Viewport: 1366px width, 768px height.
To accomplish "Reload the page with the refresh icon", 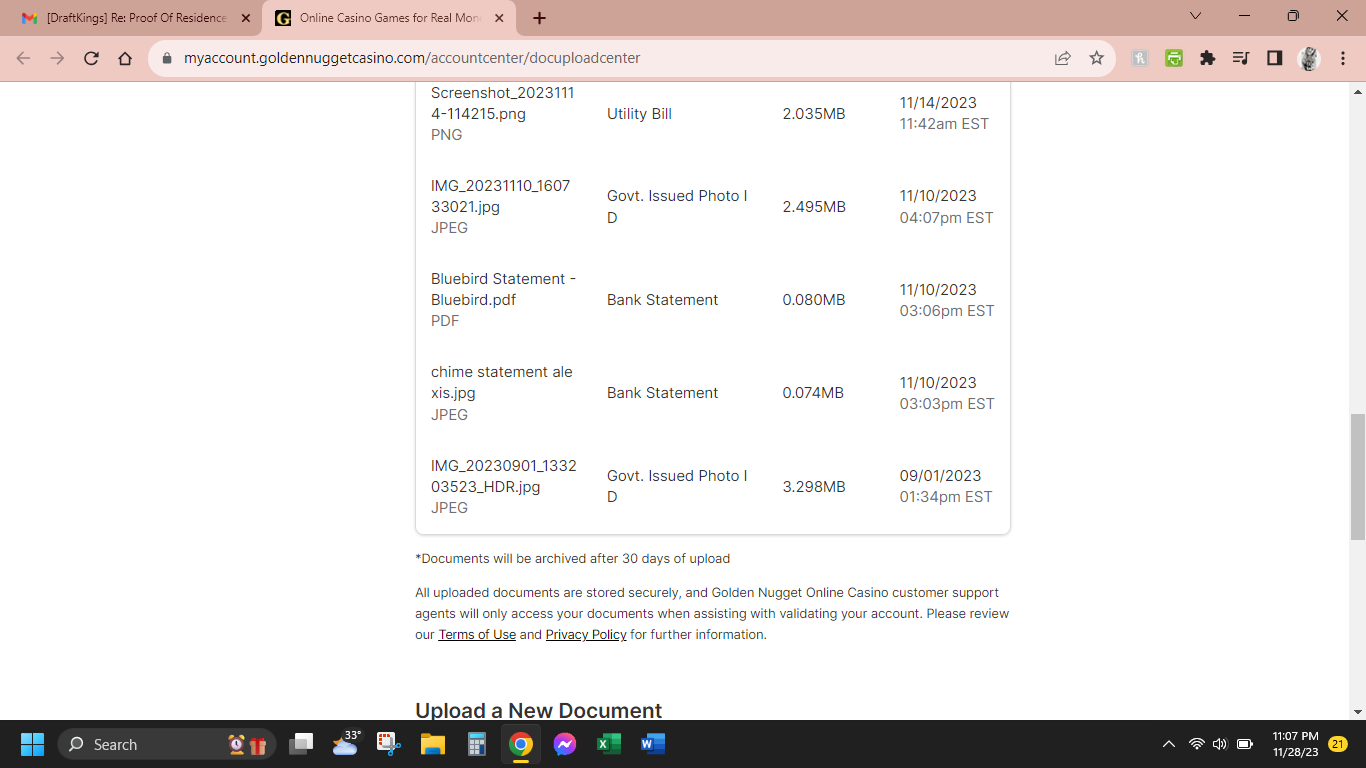I will pyautogui.click(x=91, y=58).
